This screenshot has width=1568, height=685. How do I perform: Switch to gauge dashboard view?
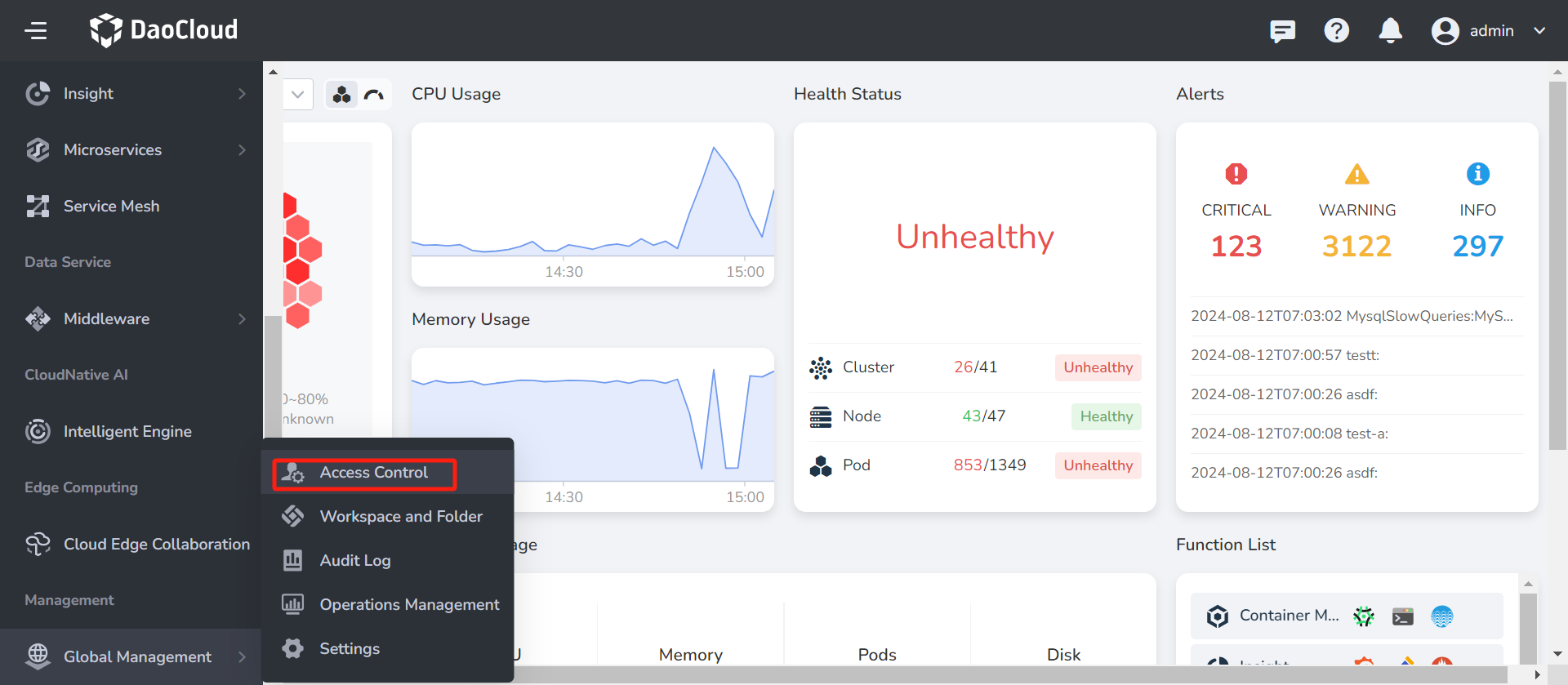[374, 95]
